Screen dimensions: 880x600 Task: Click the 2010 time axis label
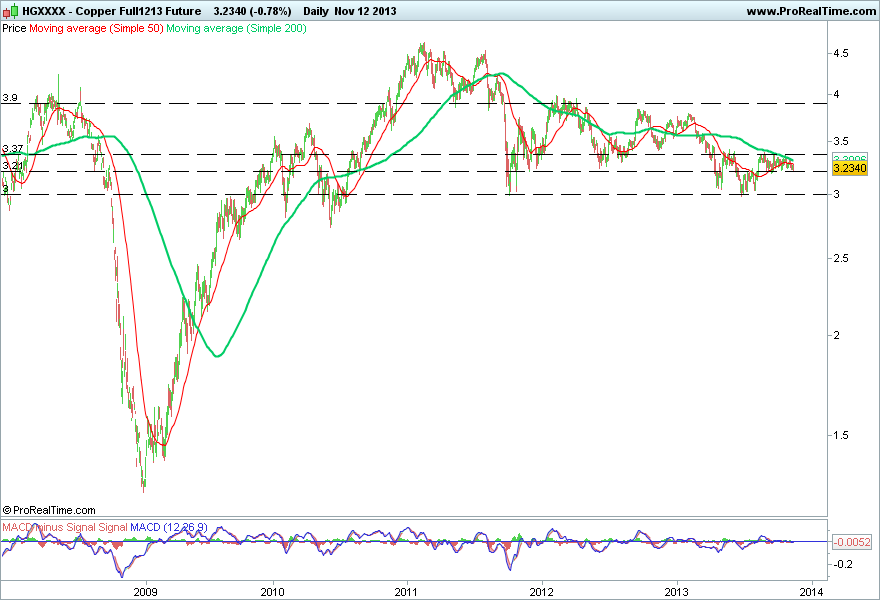tap(272, 592)
